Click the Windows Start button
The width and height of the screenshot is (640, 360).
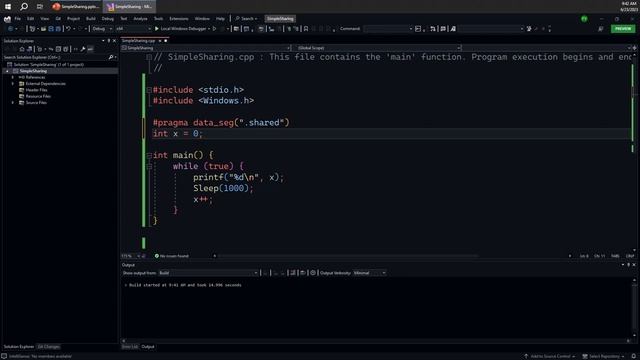(x=8, y=6)
